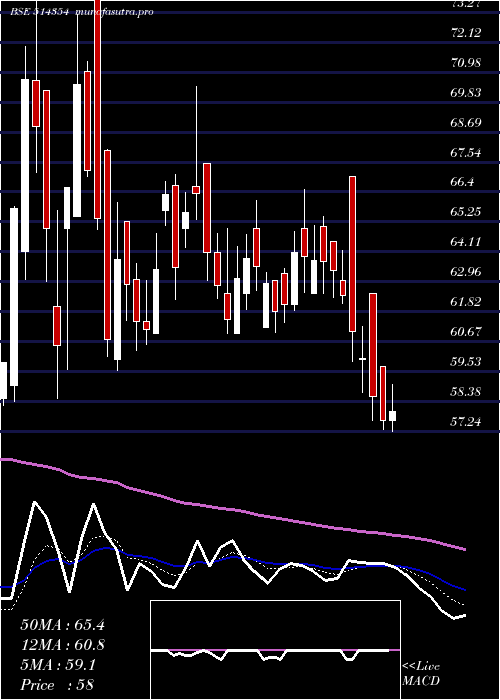Click the 12MA : 60.8 reading
The image size is (500, 700).
[x=62, y=645]
